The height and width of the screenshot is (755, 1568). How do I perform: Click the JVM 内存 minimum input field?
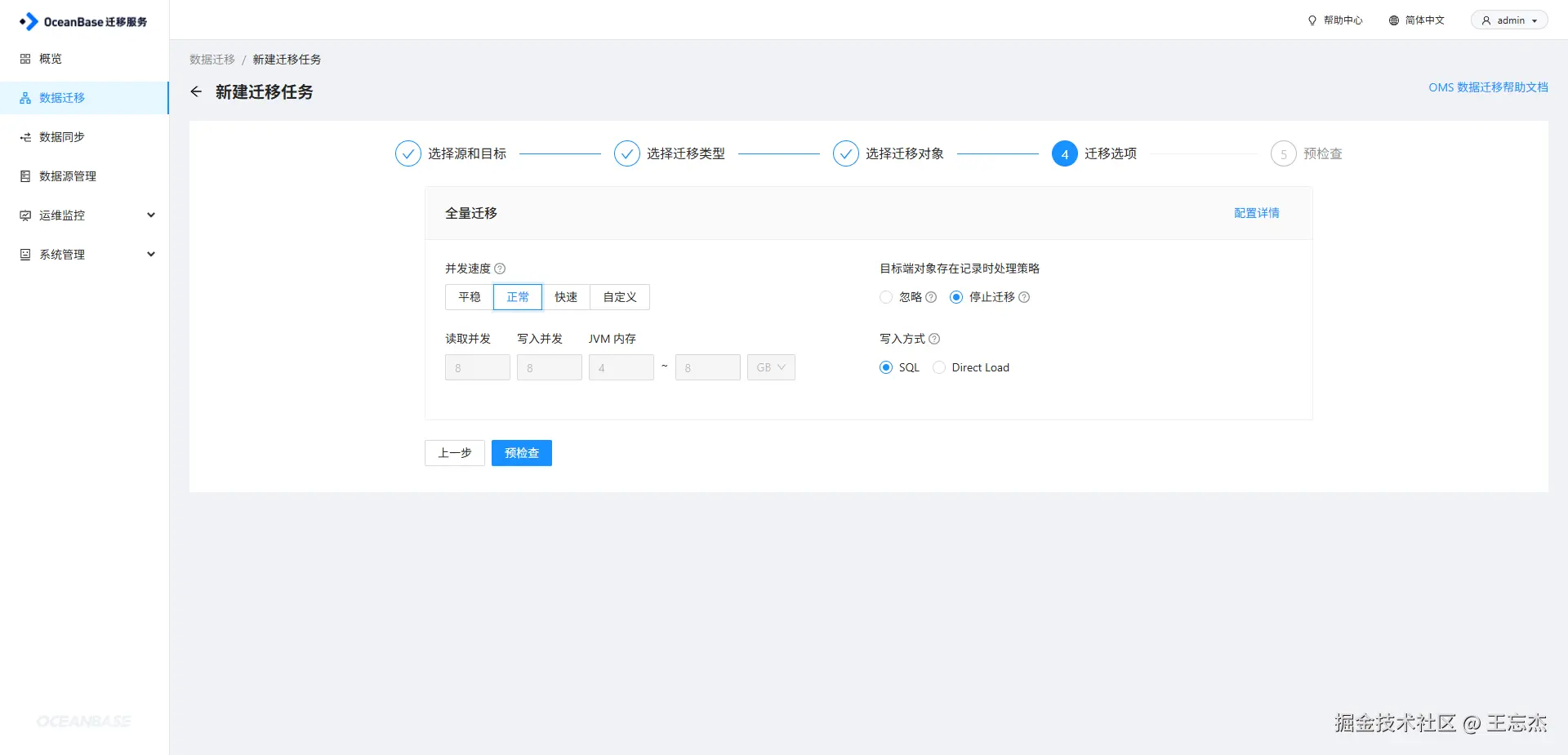click(621, 367)
